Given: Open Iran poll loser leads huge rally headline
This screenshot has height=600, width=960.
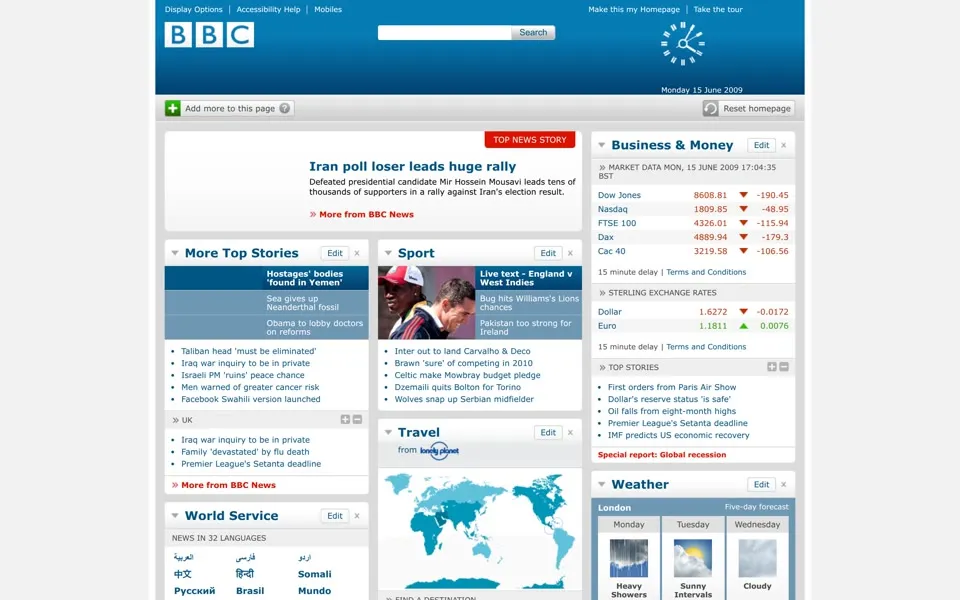Looking at the screenshot, I should click(413, 167).
